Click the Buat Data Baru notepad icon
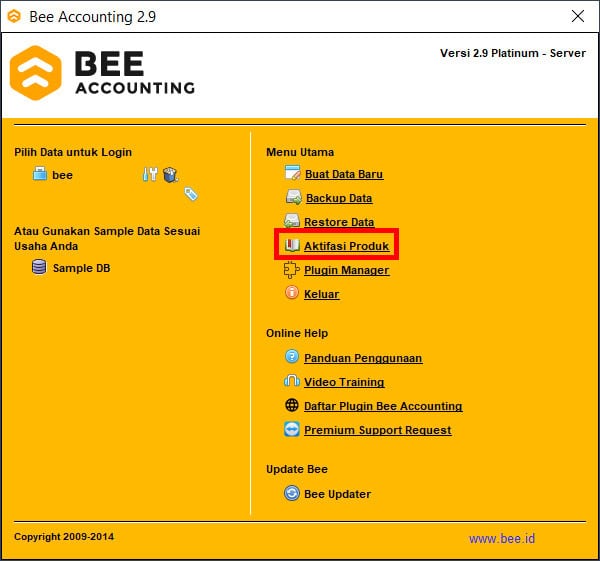Viewport: 600px width, 561px height. (x=292, y=174)
